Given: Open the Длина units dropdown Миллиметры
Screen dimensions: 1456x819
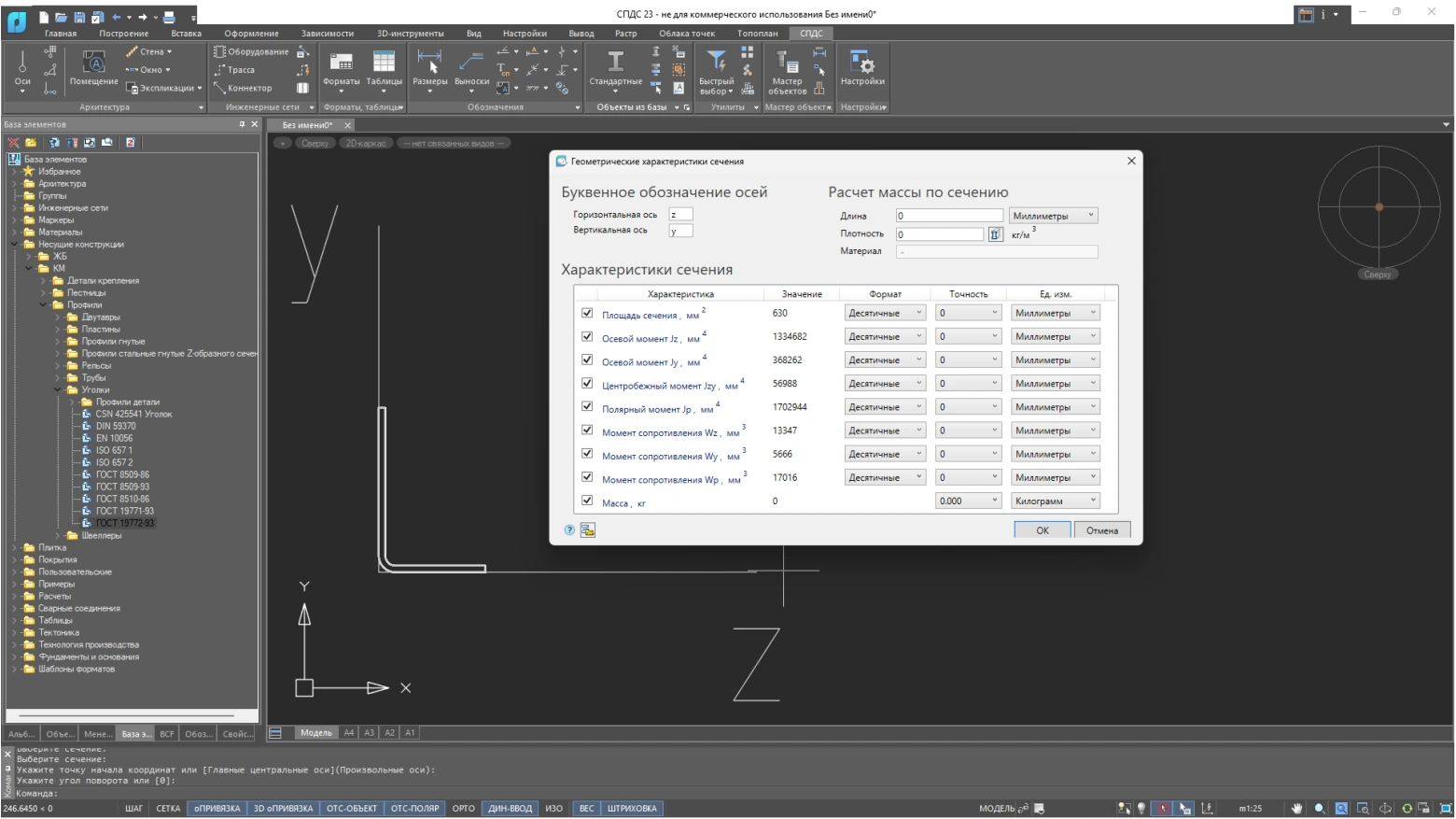Looking at the screenshot, I should tap(1053, 216).
